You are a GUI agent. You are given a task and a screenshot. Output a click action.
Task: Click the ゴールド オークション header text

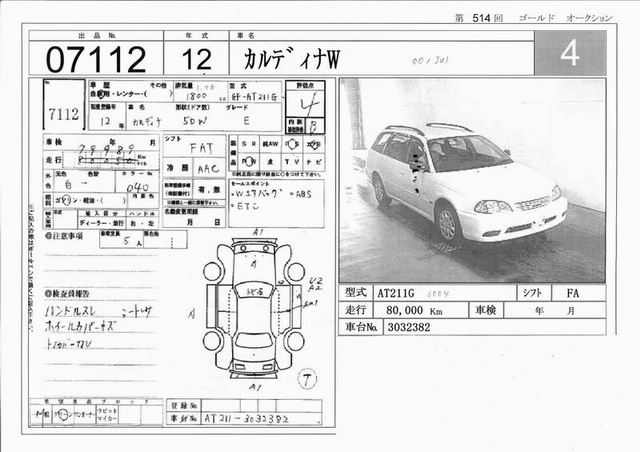[x=566, y=18]
